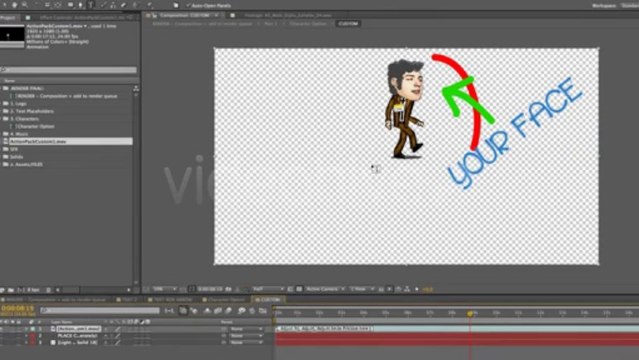Toggle hiding of shy layers
The image size is (639, 360).
207,311
